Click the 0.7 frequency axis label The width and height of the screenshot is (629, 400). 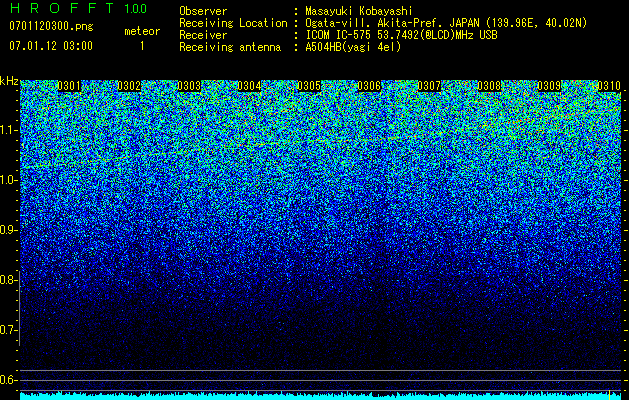pyautogui.click(x=8, y=330)
